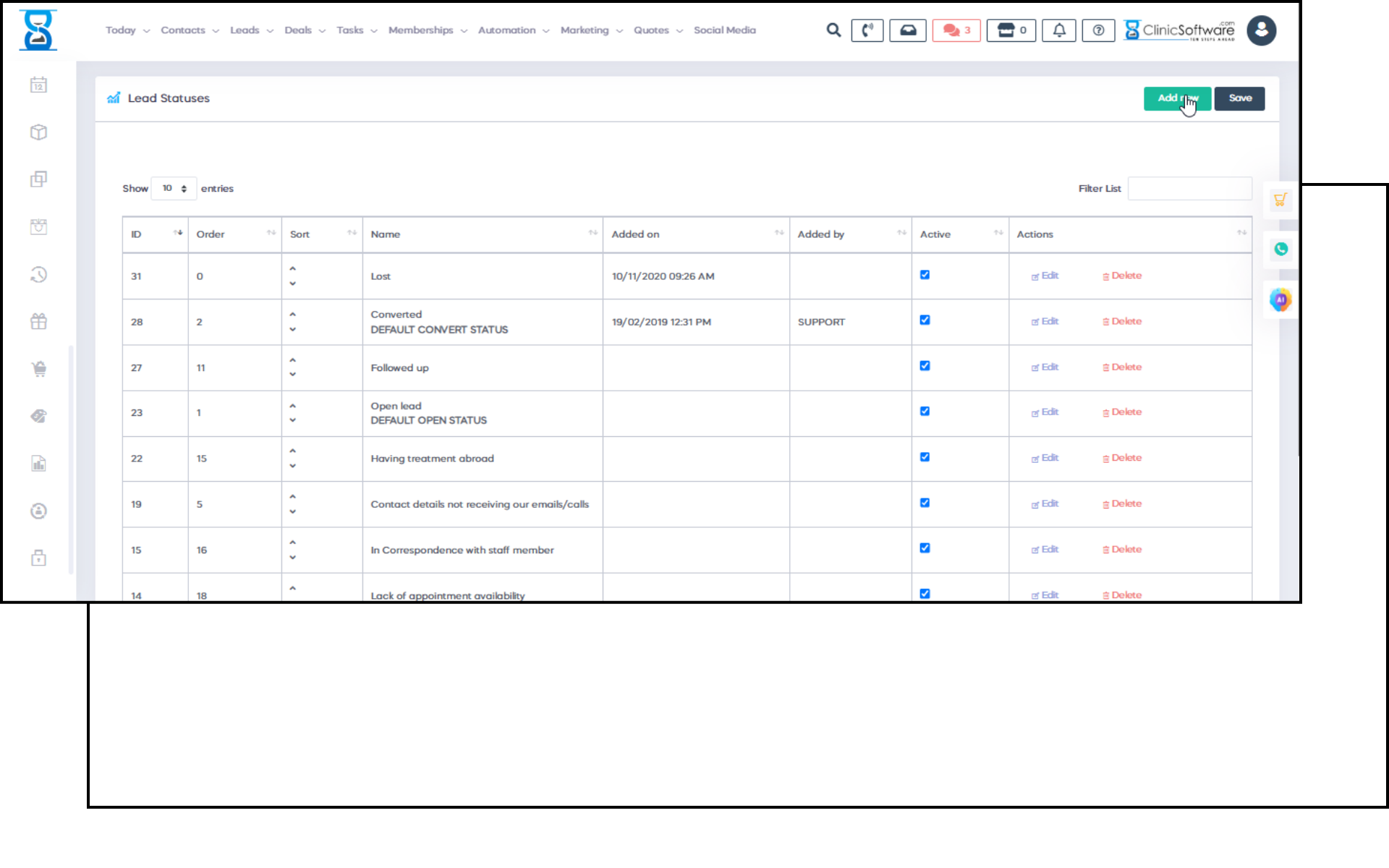Open the chat messages icon showing 3

click(956, 30)
